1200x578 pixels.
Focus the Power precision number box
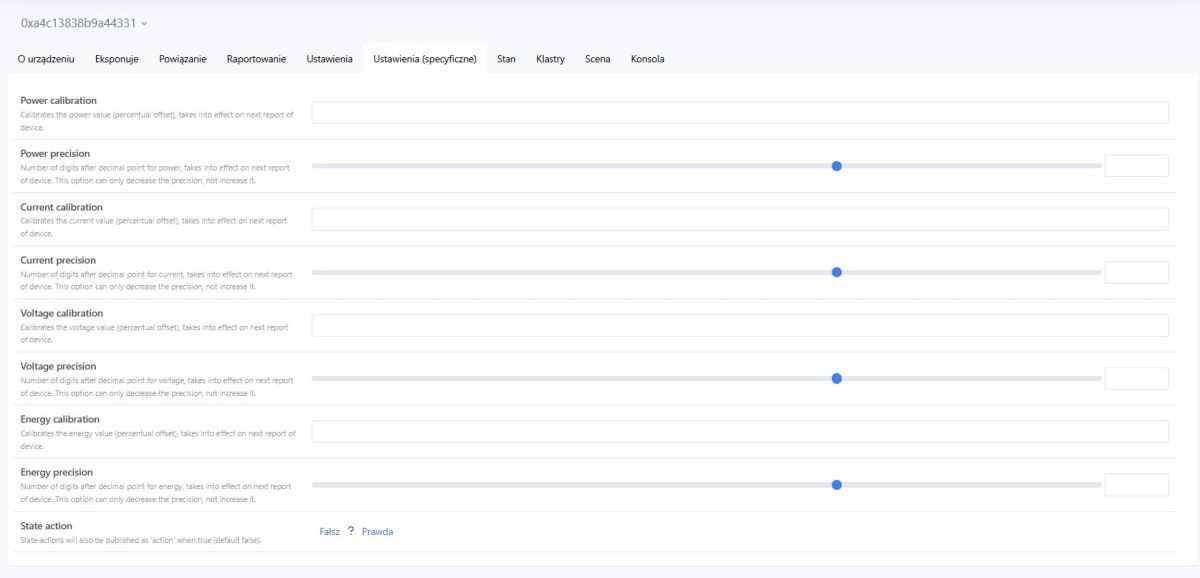(x=1136, y=166)
